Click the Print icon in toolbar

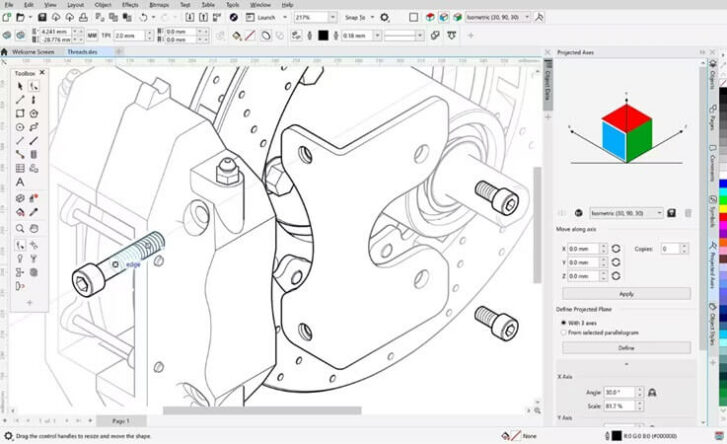click(83, 17)
